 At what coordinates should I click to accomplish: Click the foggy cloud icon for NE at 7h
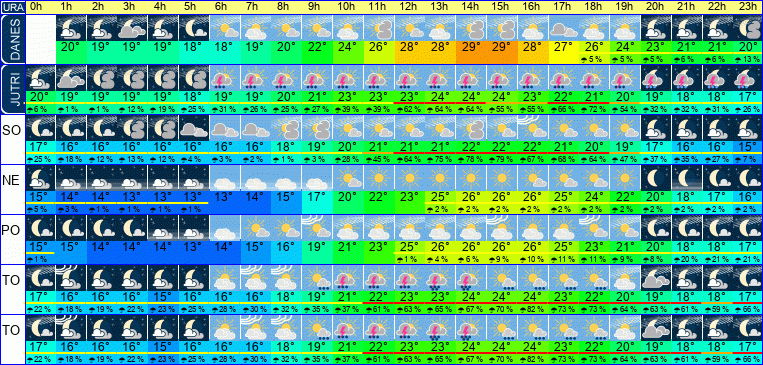coord(255,178)
